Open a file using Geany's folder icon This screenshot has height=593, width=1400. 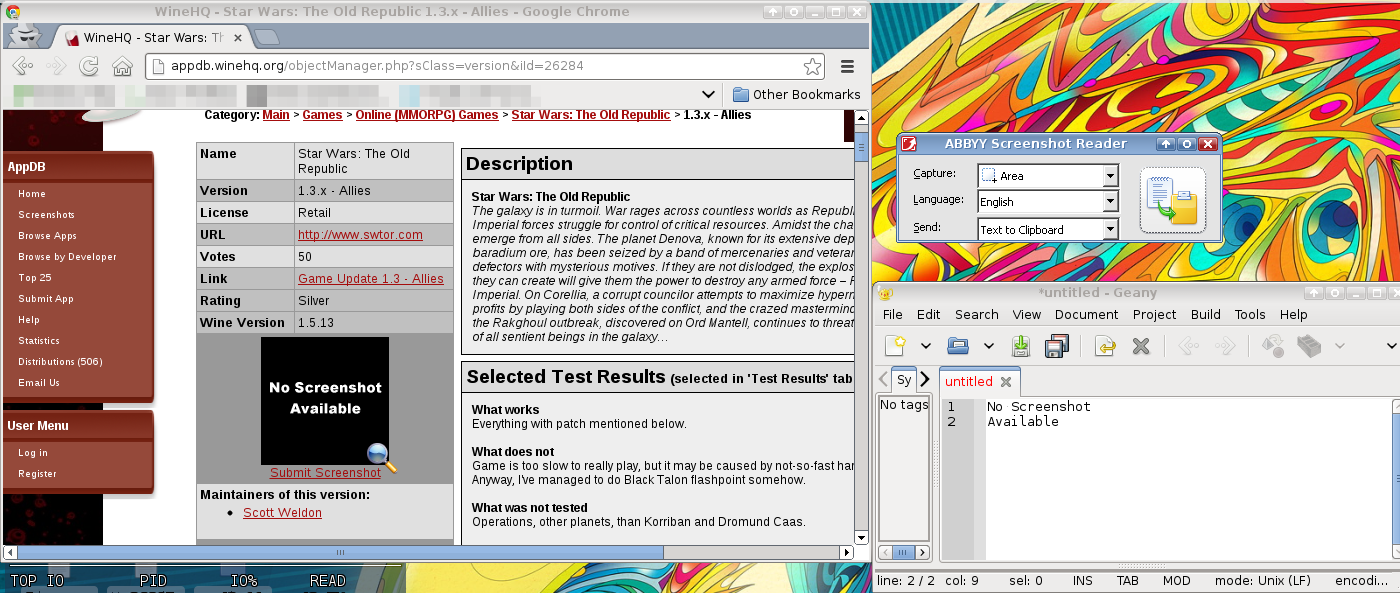(x=958, y=346)
